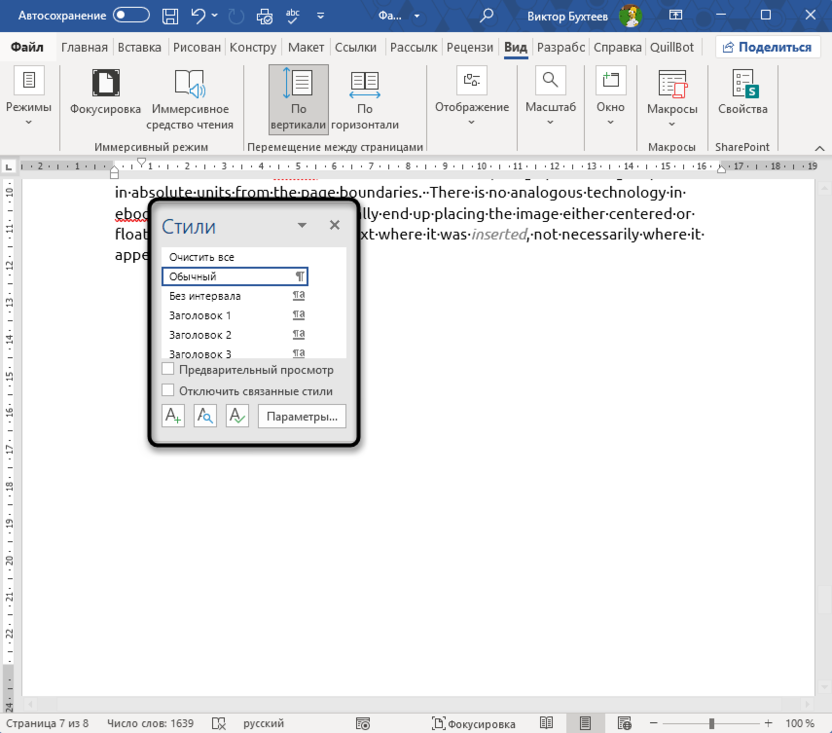This screenshot has height=733, width=832.
Task: Toggle the Автосохранение switch
Action: (x=132, y=16)
